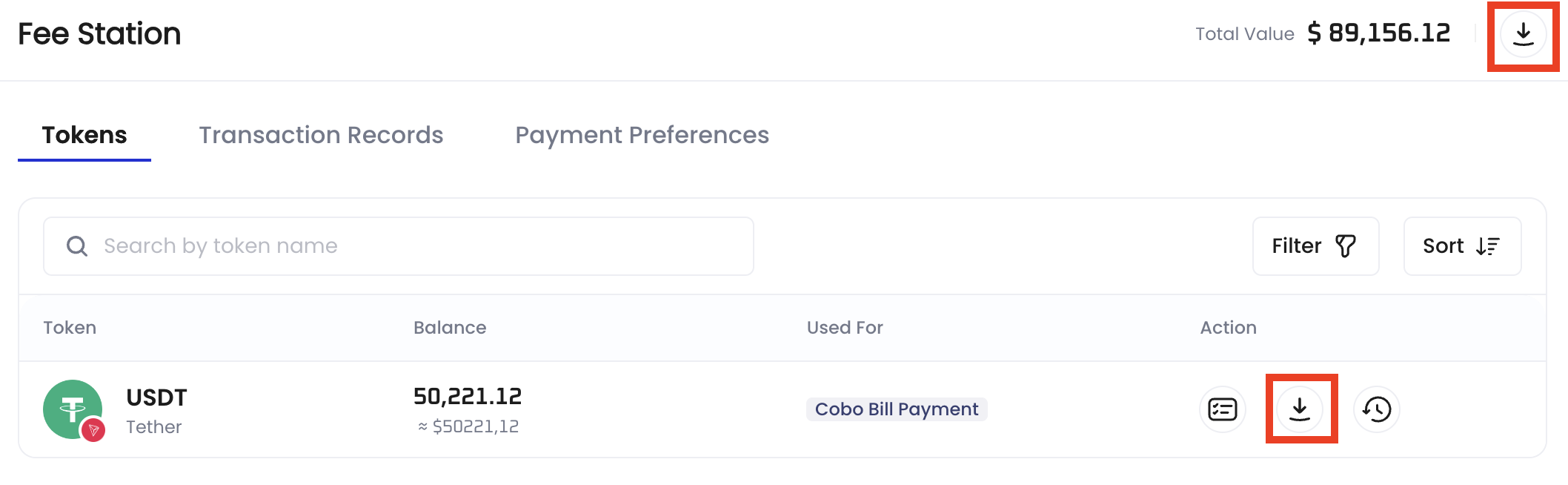Select the USDT token name
1568x485 pixels.
(156, 397)
